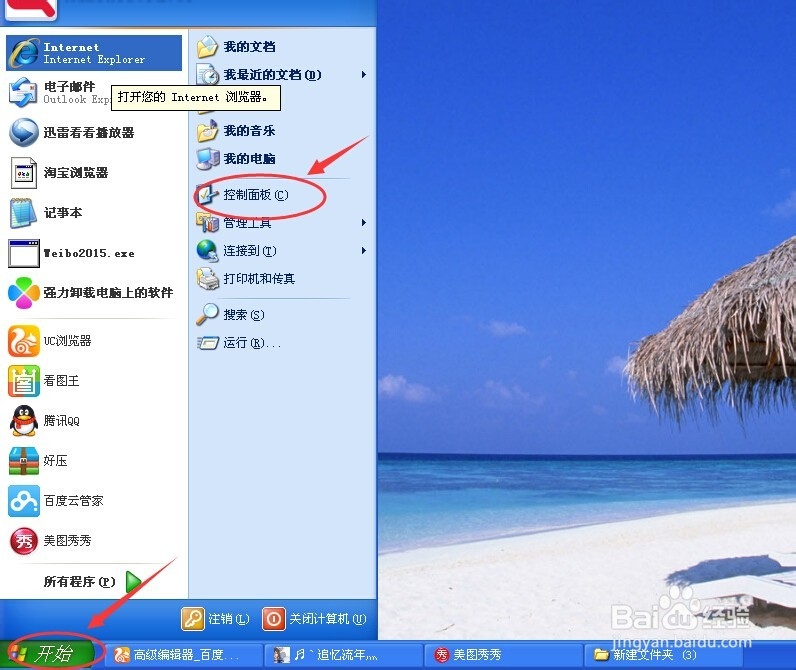The width and height of the screenshot is (796, 670).
Task: Open 记事本 notepad icon
Action: [23, 213]
